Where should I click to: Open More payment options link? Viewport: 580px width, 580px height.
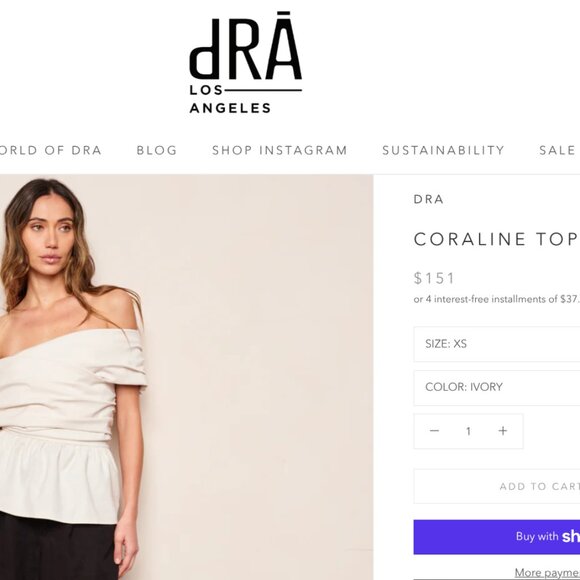547,573
